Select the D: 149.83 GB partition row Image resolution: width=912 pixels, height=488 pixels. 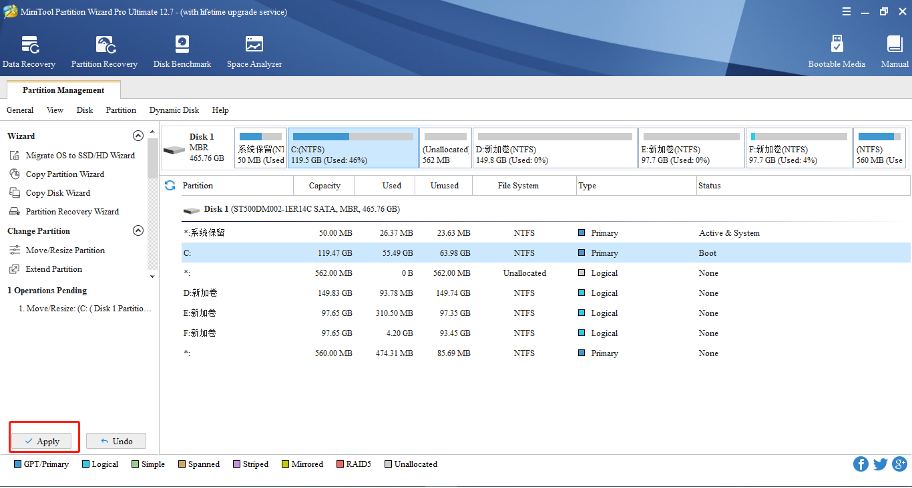[546, 293]
